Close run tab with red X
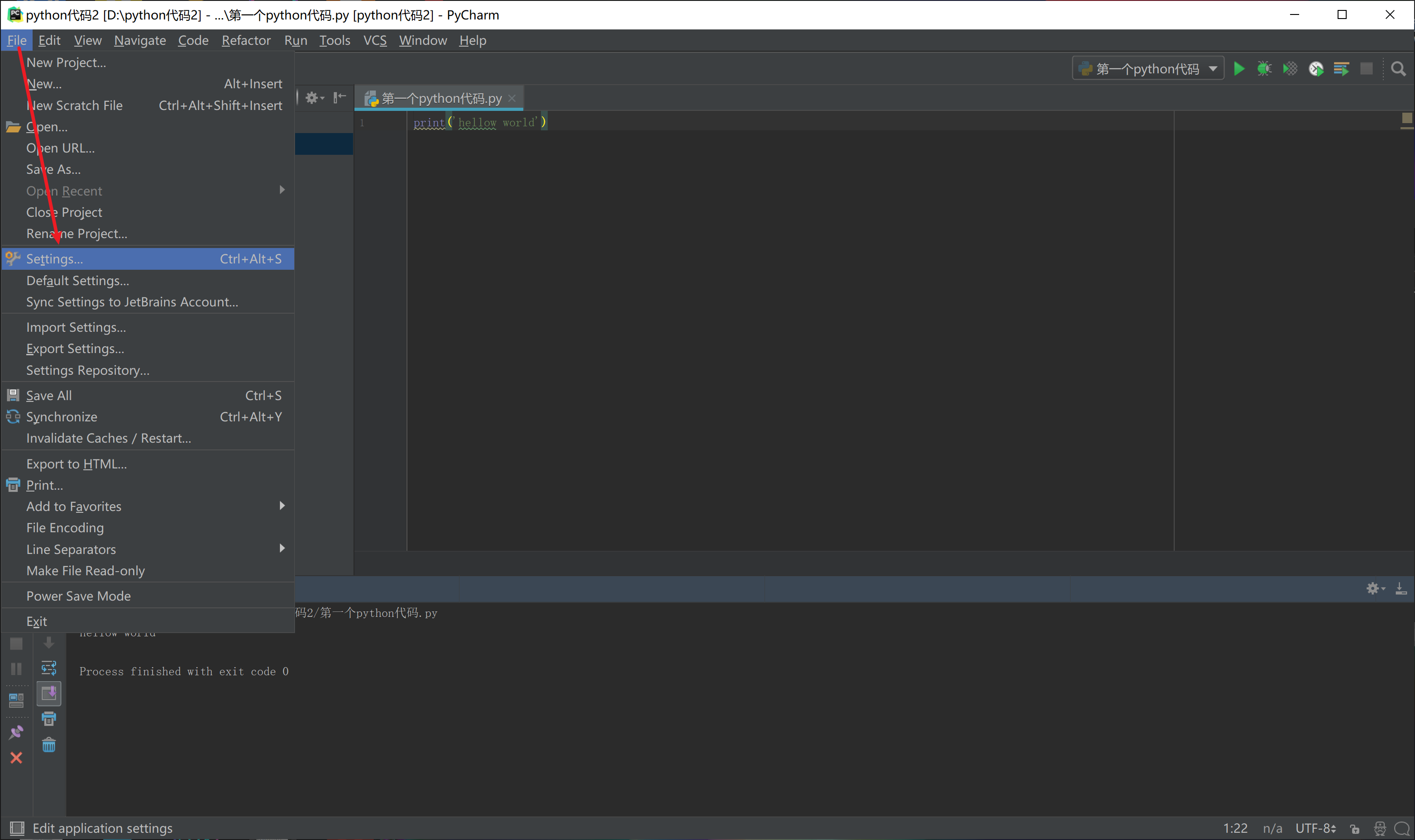 click(16, 757)
